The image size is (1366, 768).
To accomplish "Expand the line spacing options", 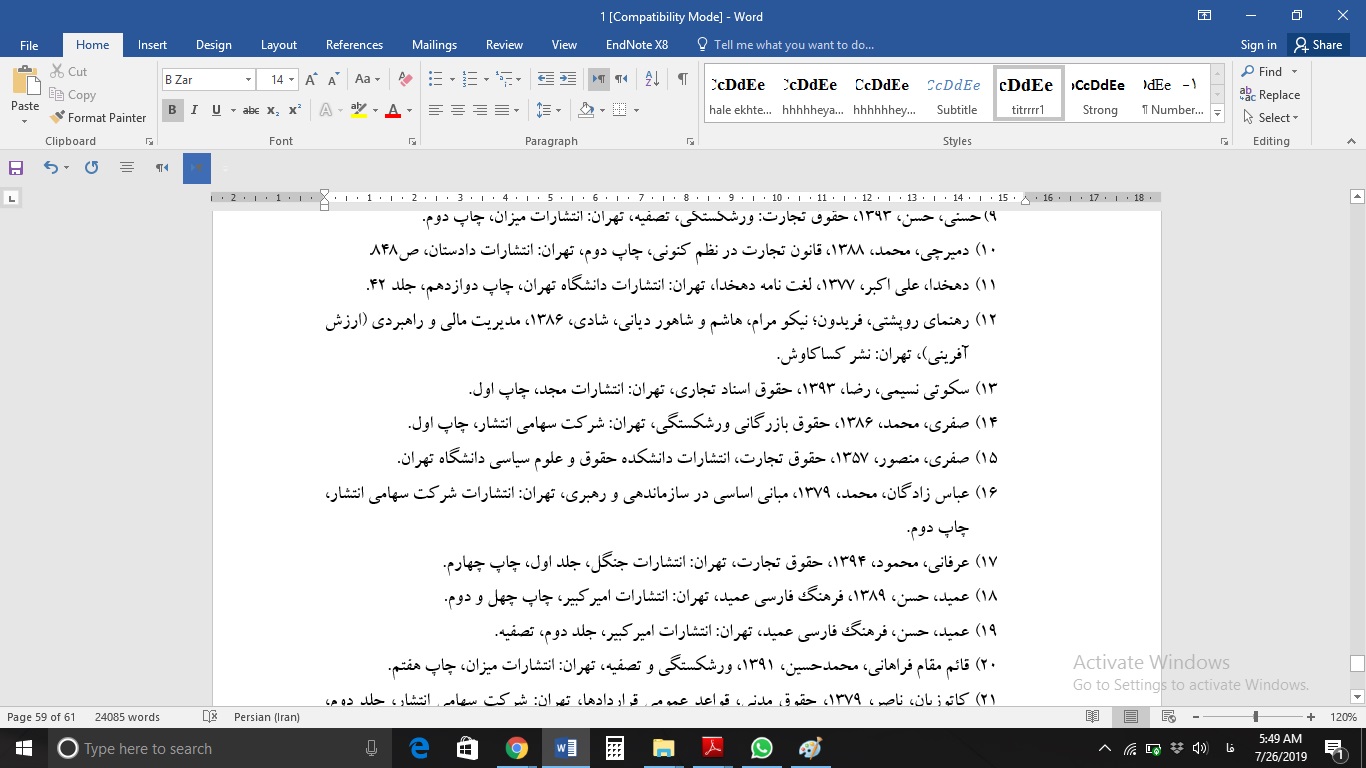I will [557, 110].
